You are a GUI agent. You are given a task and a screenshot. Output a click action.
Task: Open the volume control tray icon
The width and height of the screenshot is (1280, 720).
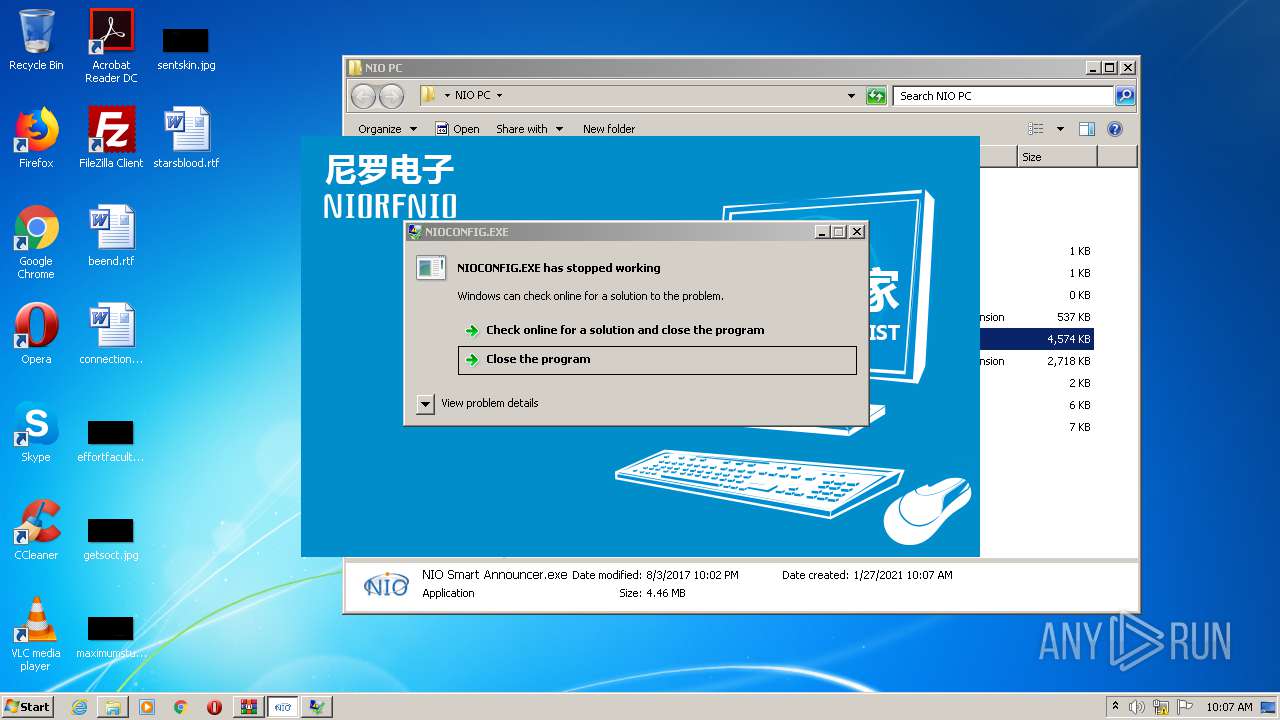coord(1137,707)
